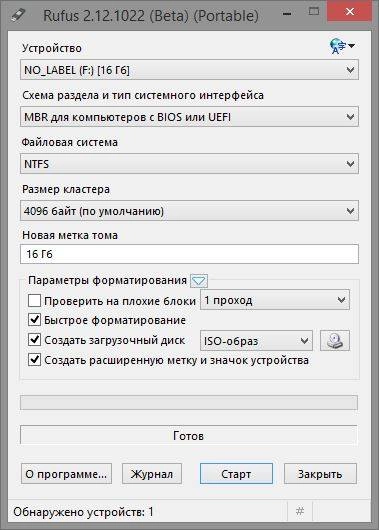The image size is (379, 530).
Task: Open the 1 проход passes dropdown
Action: (275, 300)
